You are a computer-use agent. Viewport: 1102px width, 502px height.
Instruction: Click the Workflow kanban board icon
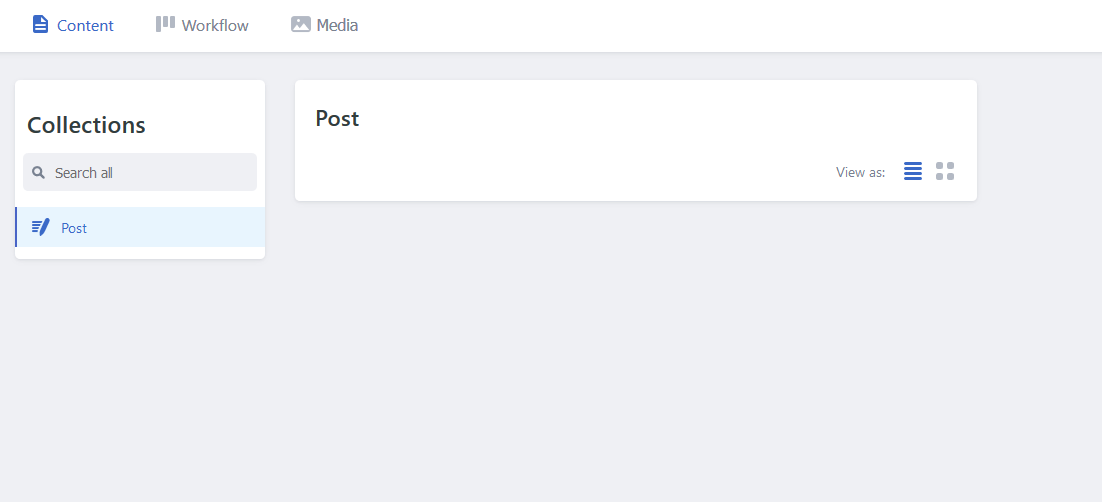pos(165,24)
